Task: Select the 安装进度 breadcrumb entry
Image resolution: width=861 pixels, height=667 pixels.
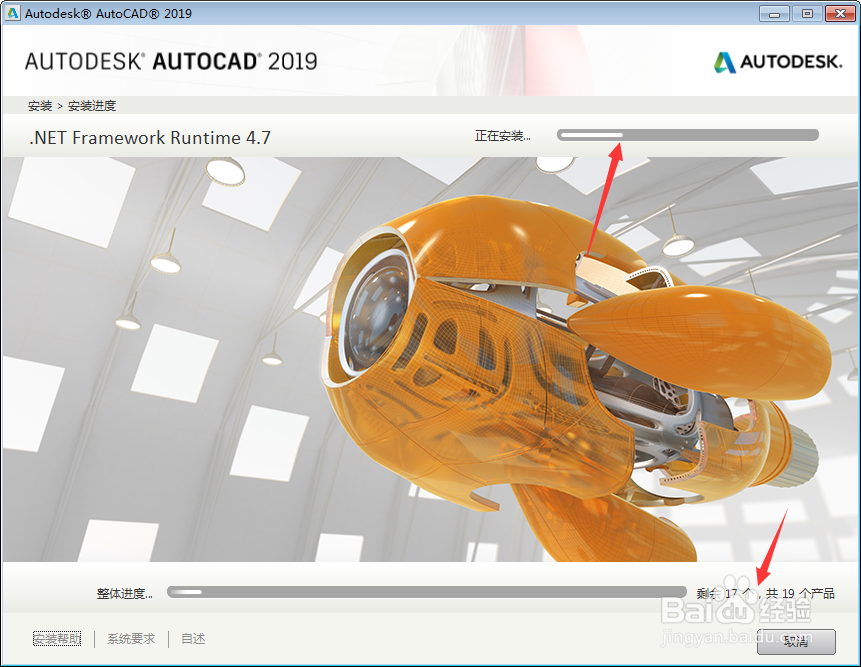Action: [x=90, y=105]
